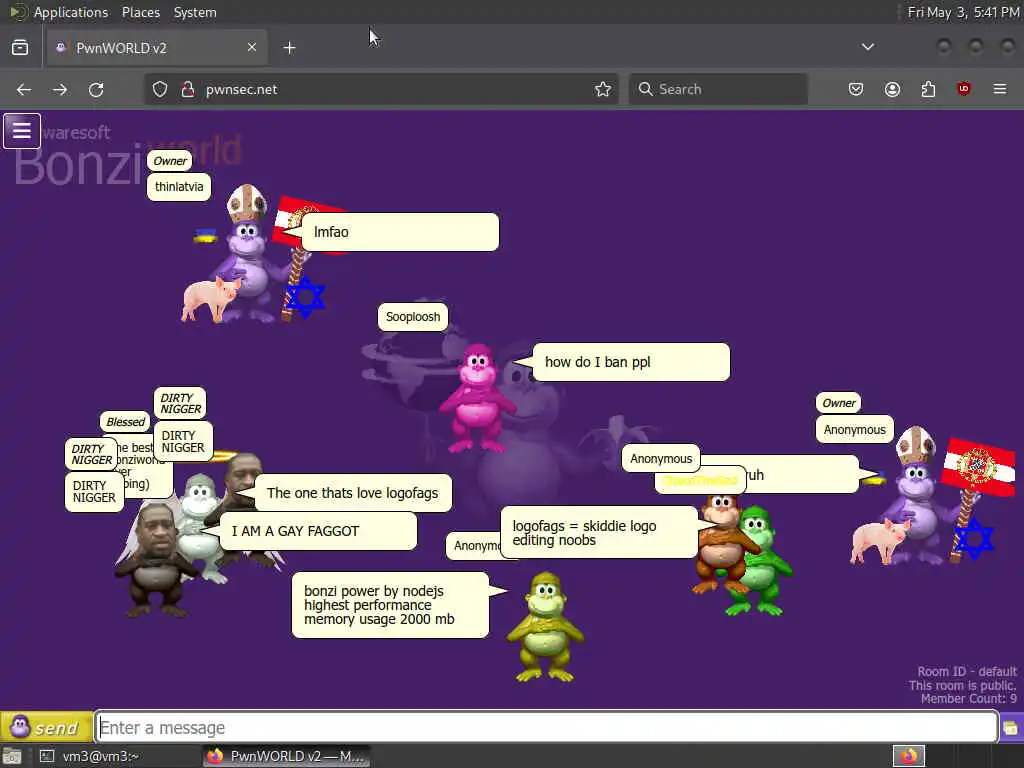Open the BonziWorld hamburger menu button

coord(22,131)
